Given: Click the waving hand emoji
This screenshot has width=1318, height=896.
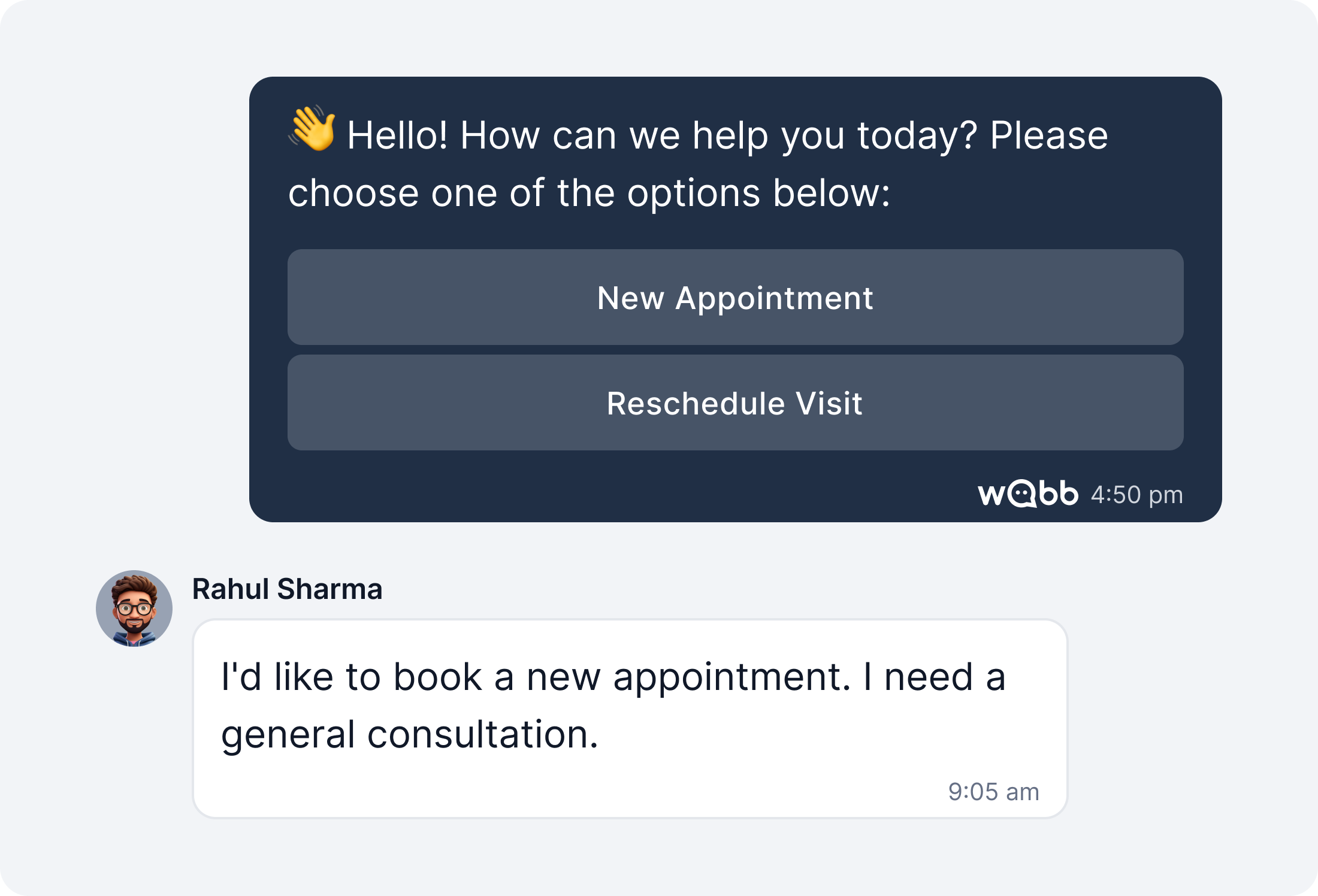Looking at the screenshot, I should [312, 129].
